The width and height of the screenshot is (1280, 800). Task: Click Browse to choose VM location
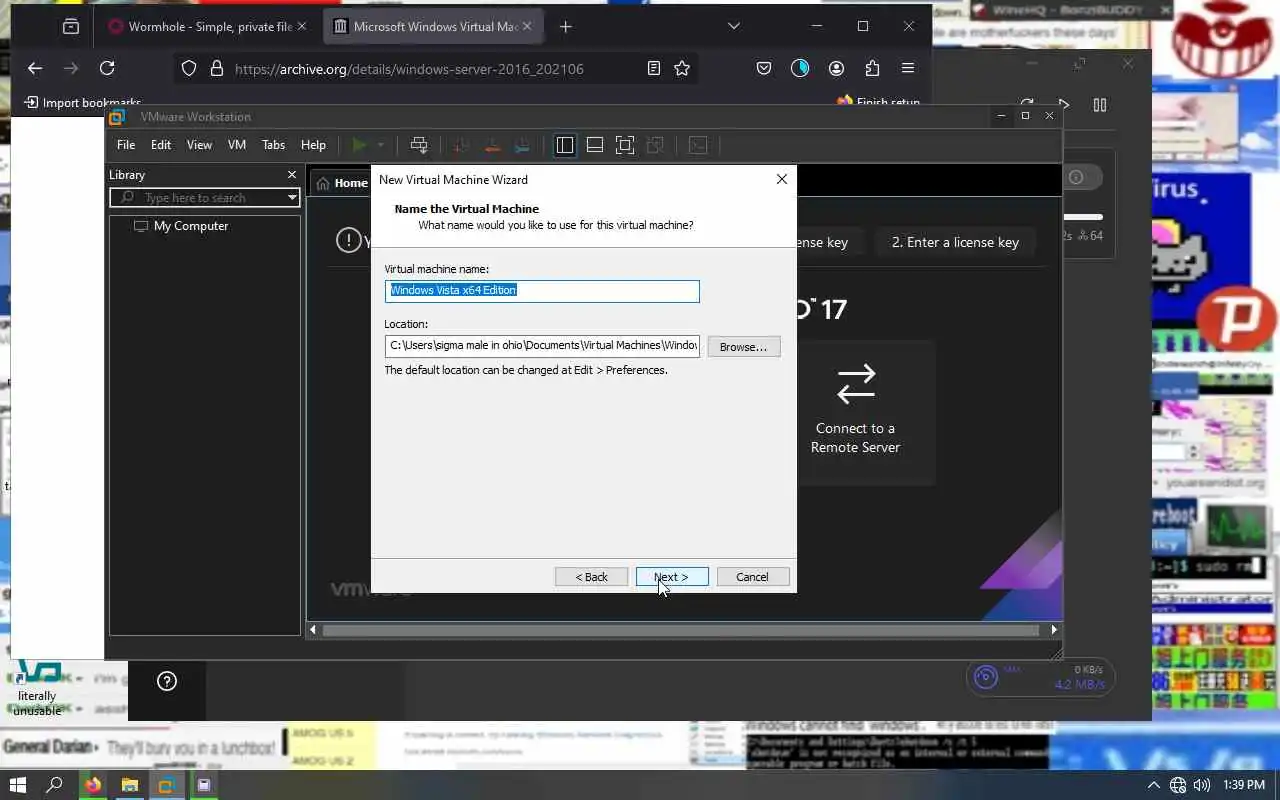[x=743, y=346]
